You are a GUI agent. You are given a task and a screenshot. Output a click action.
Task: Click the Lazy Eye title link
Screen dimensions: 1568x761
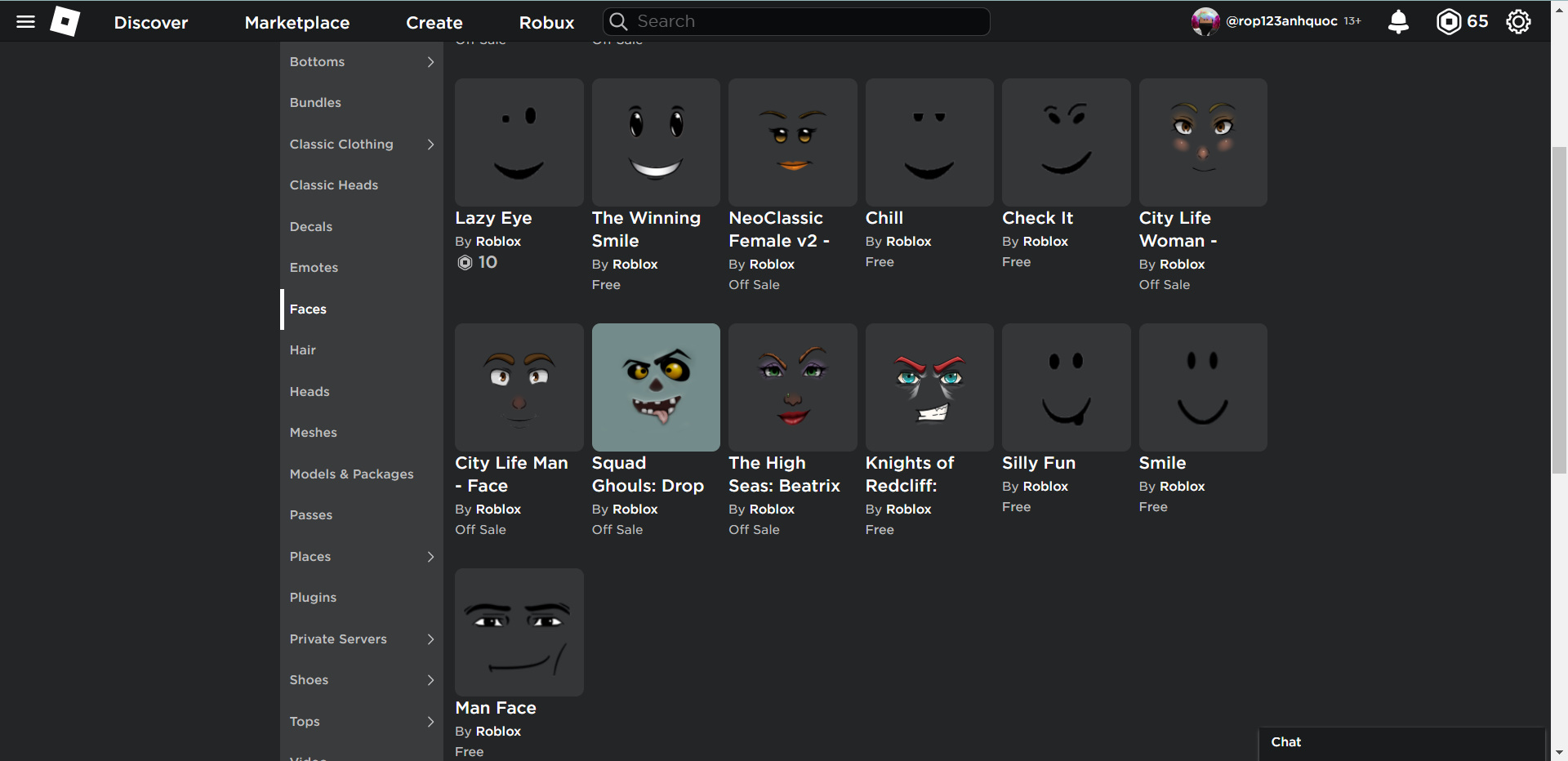coord(493,218)
